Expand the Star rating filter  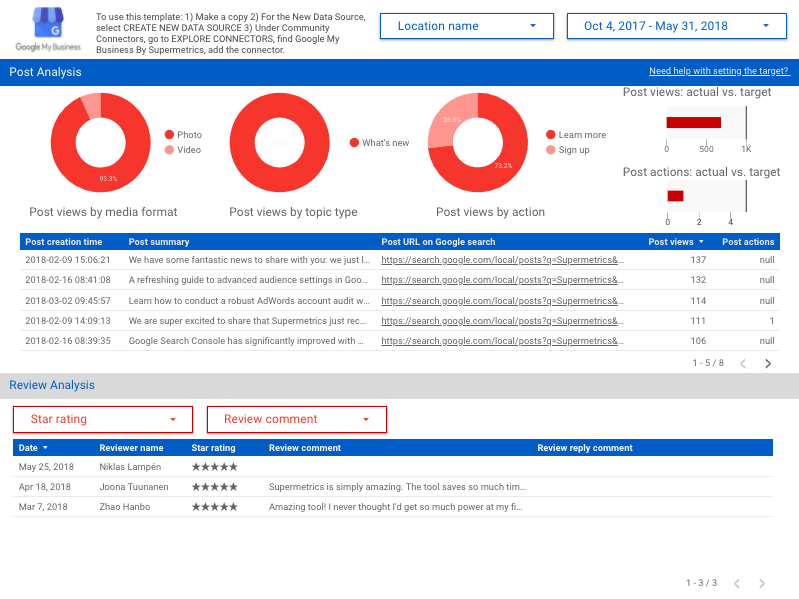click(x=102, y=419)
